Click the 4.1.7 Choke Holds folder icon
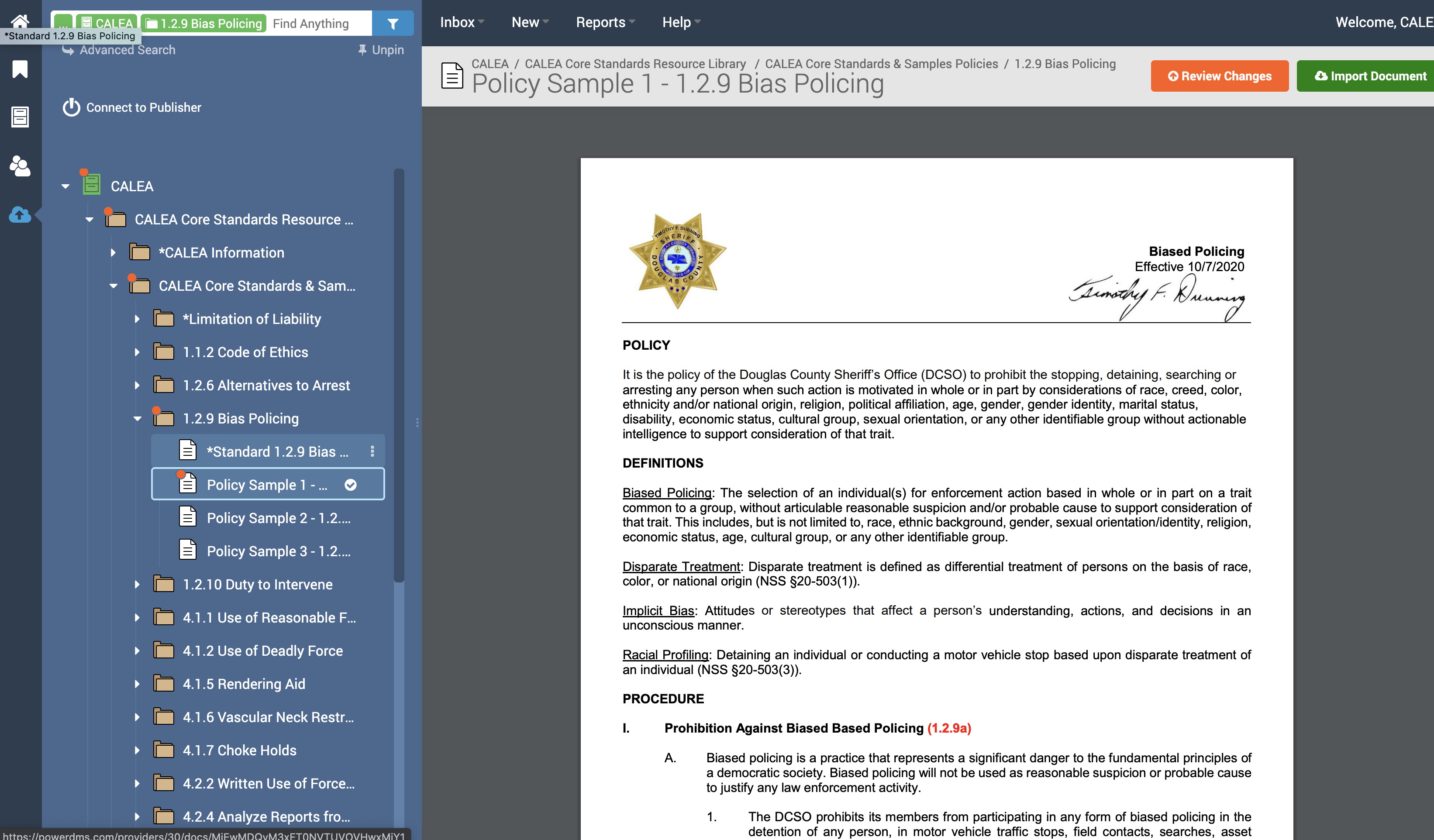1434x840 pixels. tap(164, 750)
